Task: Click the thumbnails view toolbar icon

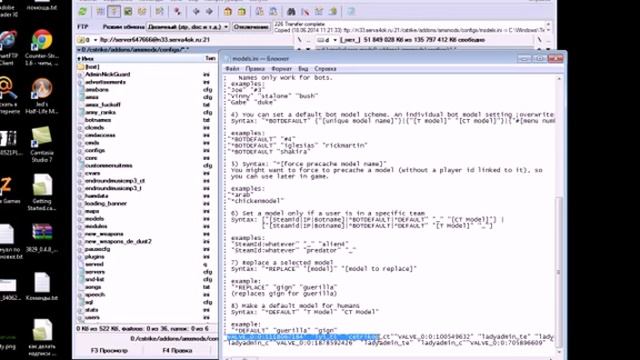Action: [128, 11]
